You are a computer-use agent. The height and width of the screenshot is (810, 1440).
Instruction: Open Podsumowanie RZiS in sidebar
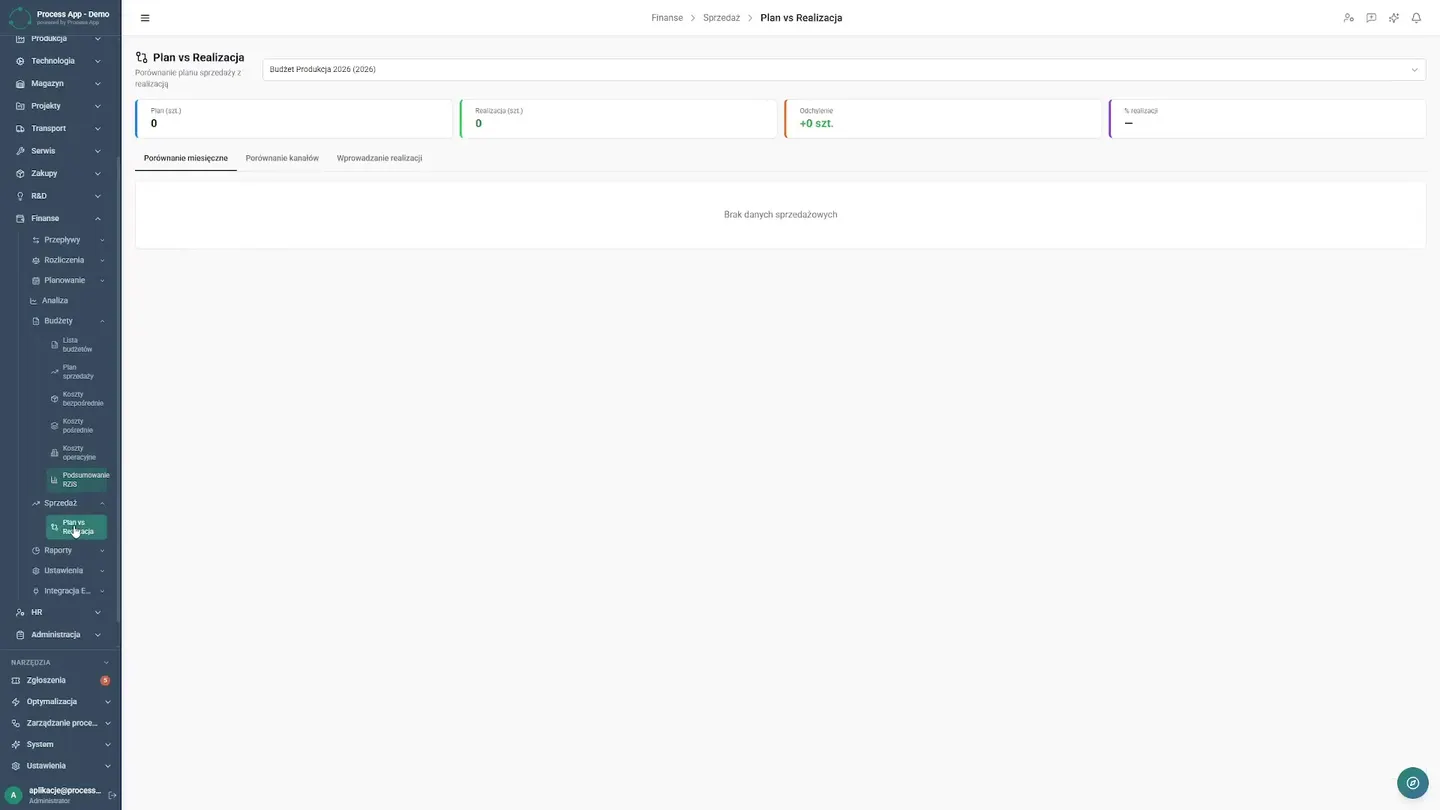pyautogui.click(x=77, y=480)
